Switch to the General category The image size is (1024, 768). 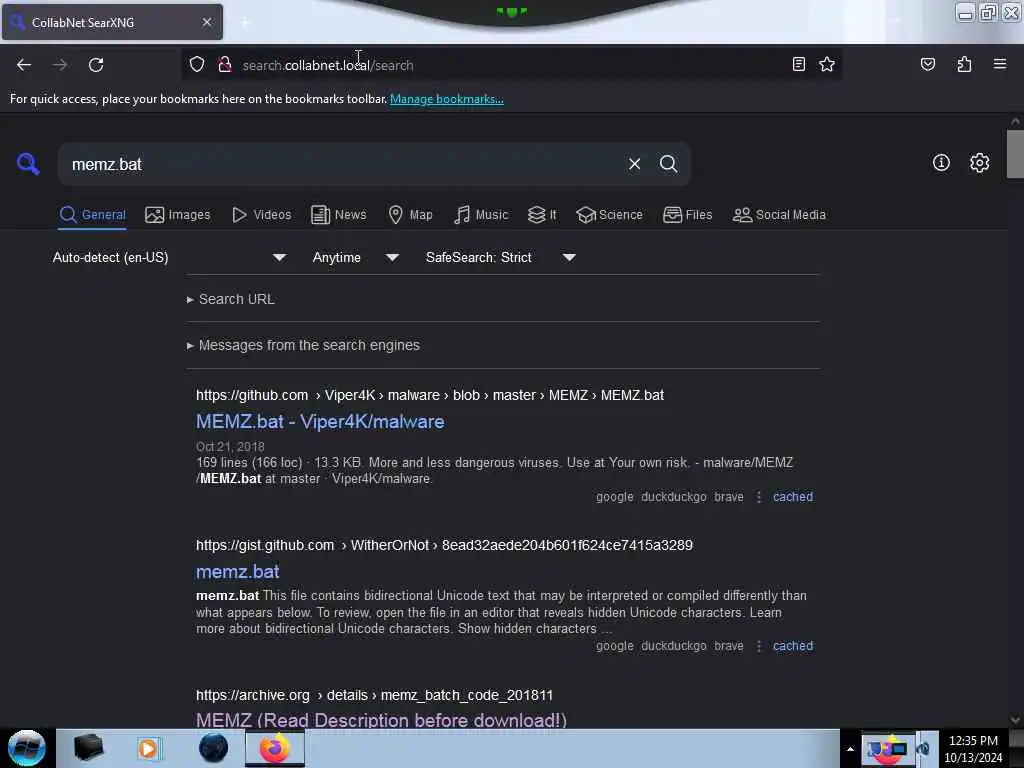pos(92,215)
